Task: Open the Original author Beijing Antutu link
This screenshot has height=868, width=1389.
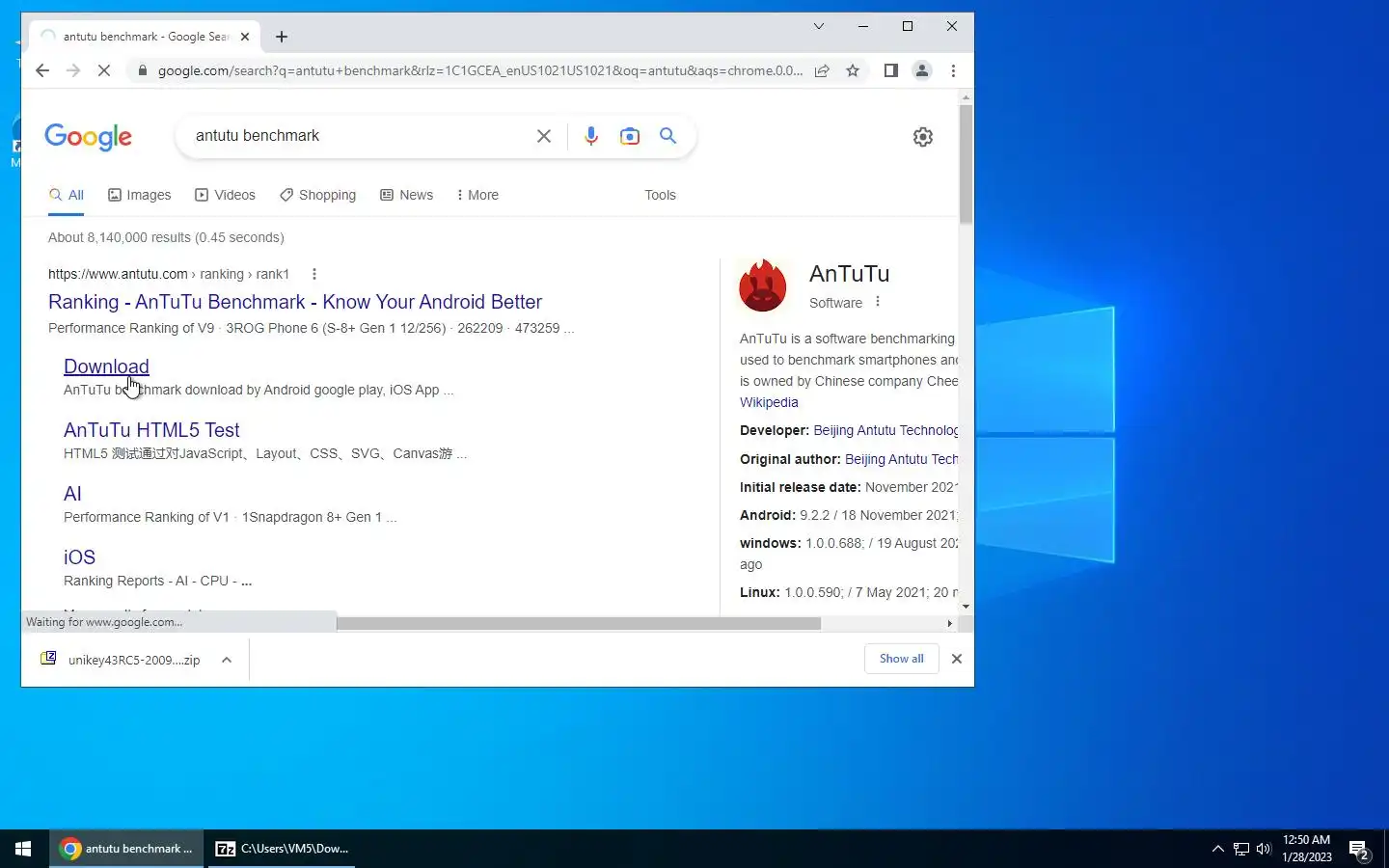Action: [x=901, y=459]
